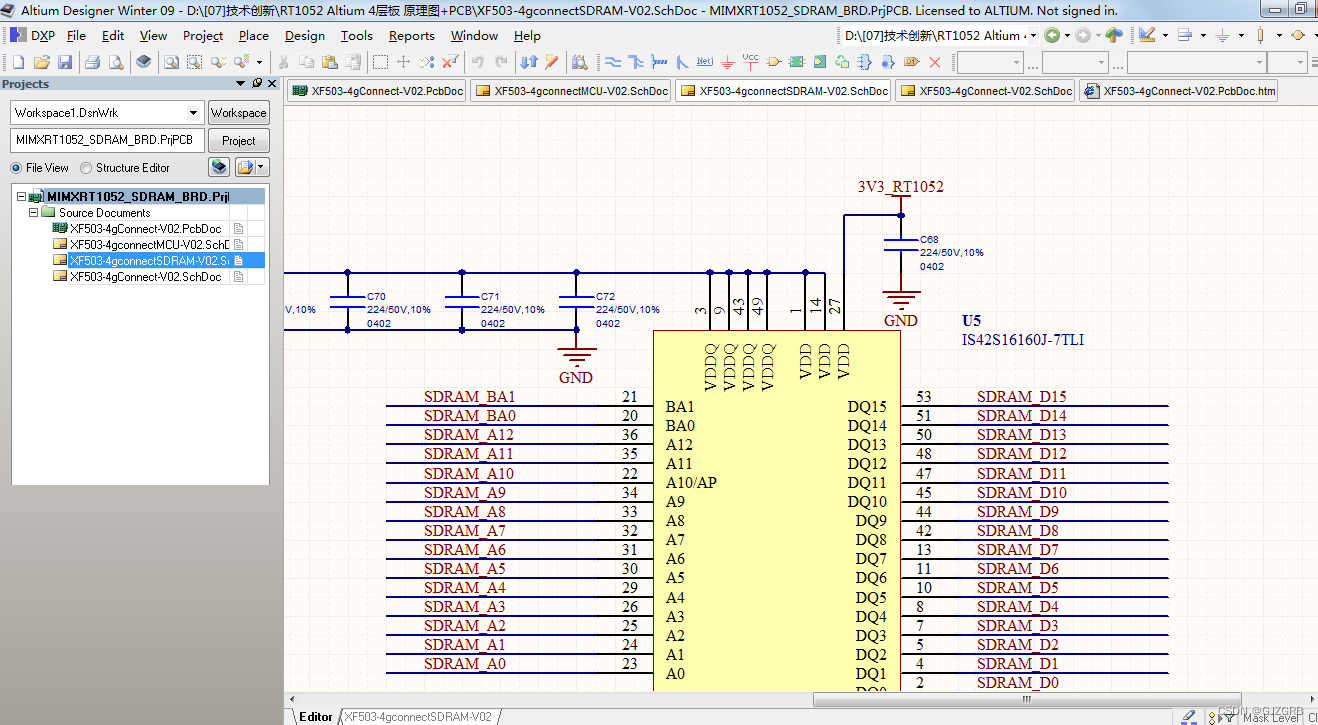Select the Place VCC Power Port tool
The height and width of the screenshot is (725, 1318).
pyautogui.click(x=750, y=61)
